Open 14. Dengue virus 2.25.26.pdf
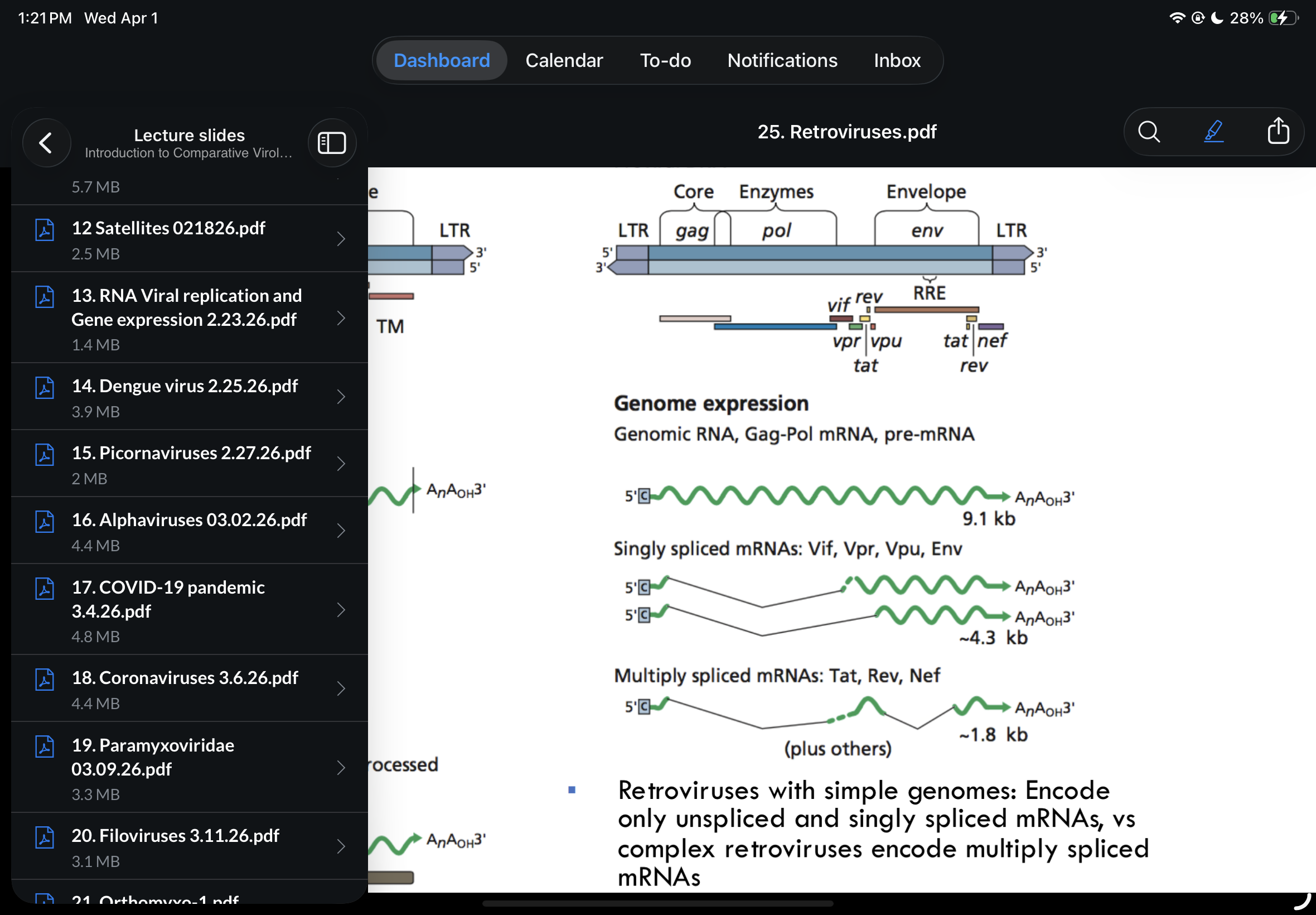 (x=190, y=397)
